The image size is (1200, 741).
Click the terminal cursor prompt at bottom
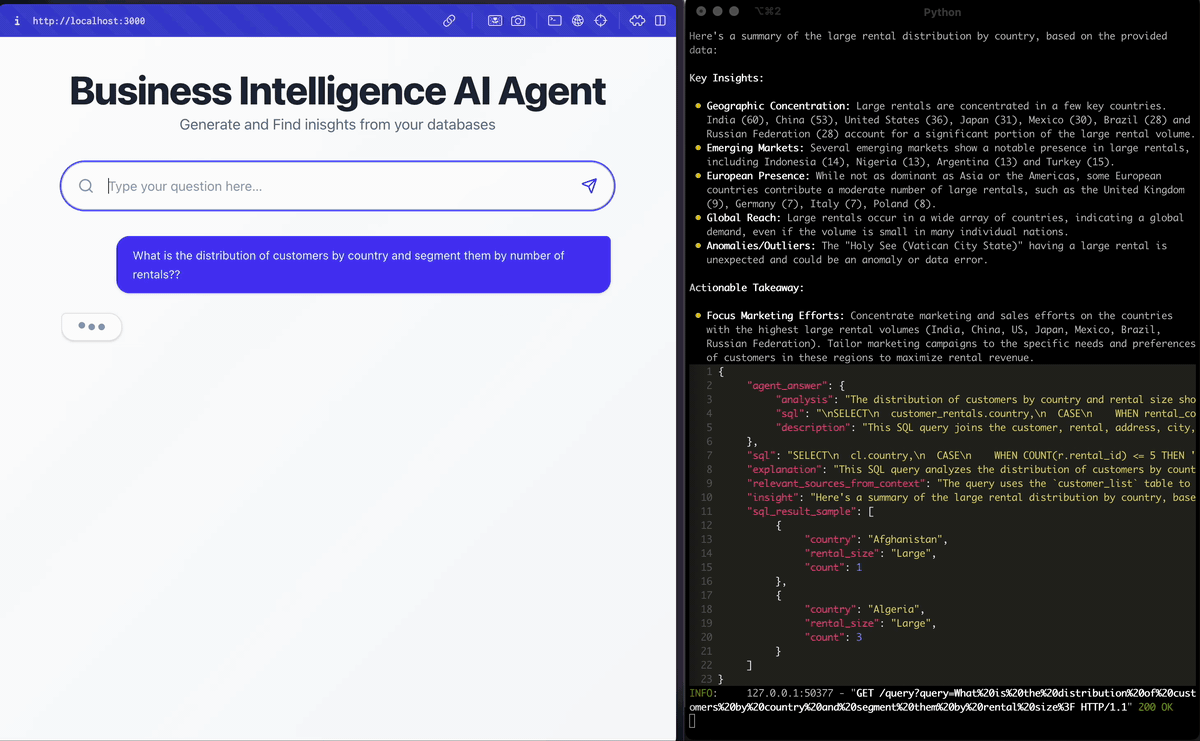click(x=693, y=722)
